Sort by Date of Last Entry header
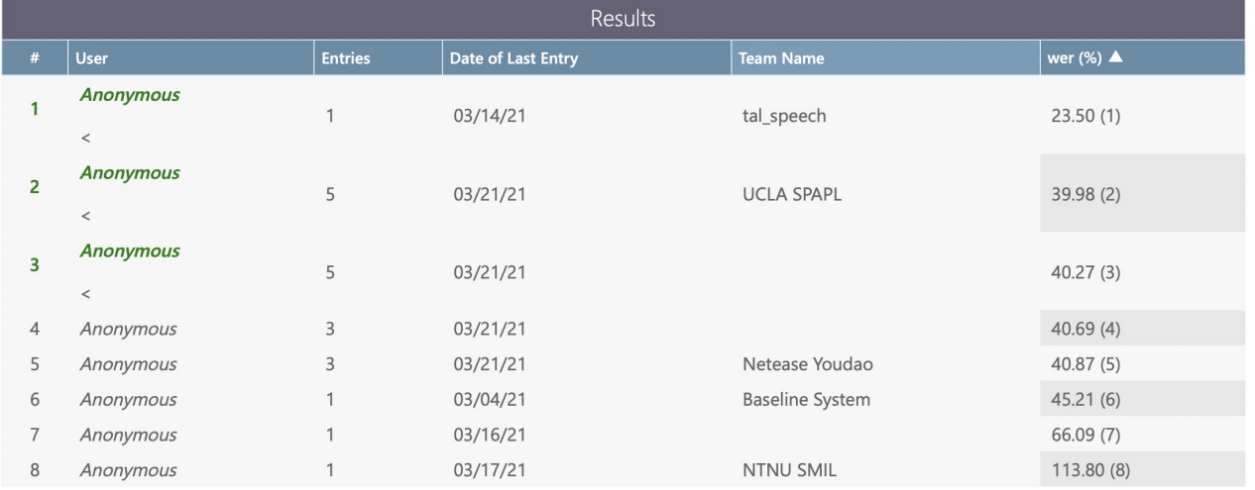Viewport: 1255px width, 490px height. coord(513,59)
